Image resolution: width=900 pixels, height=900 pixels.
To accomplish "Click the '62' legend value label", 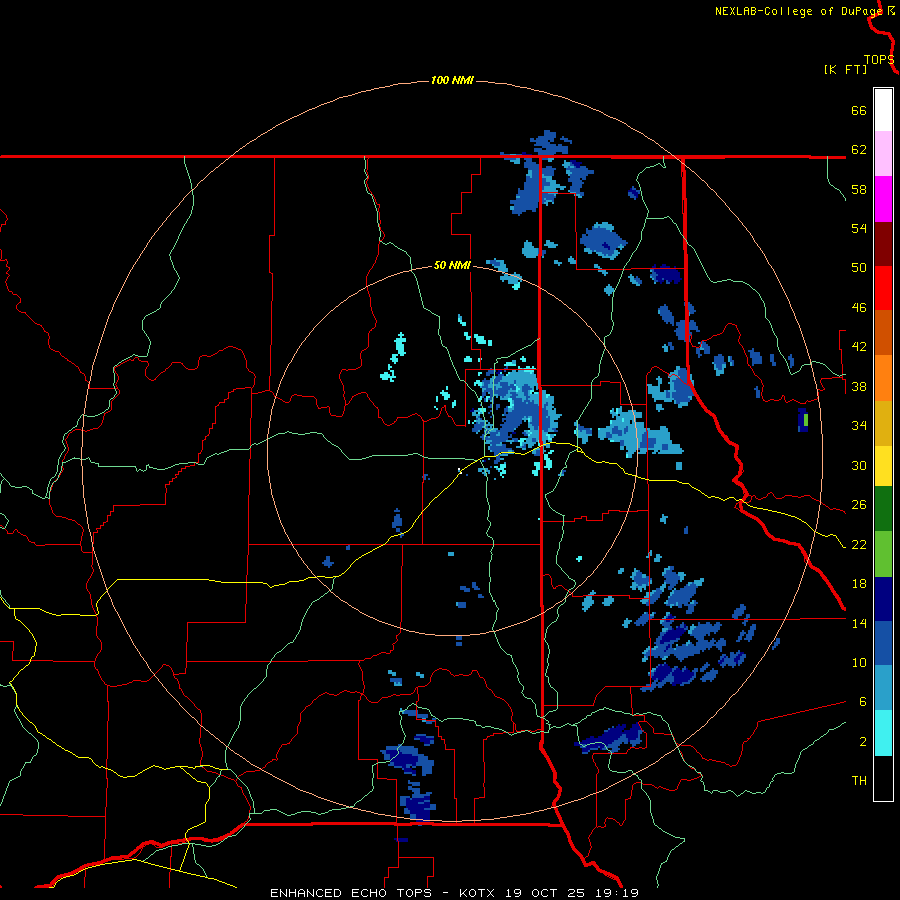I will coord(859,150).
